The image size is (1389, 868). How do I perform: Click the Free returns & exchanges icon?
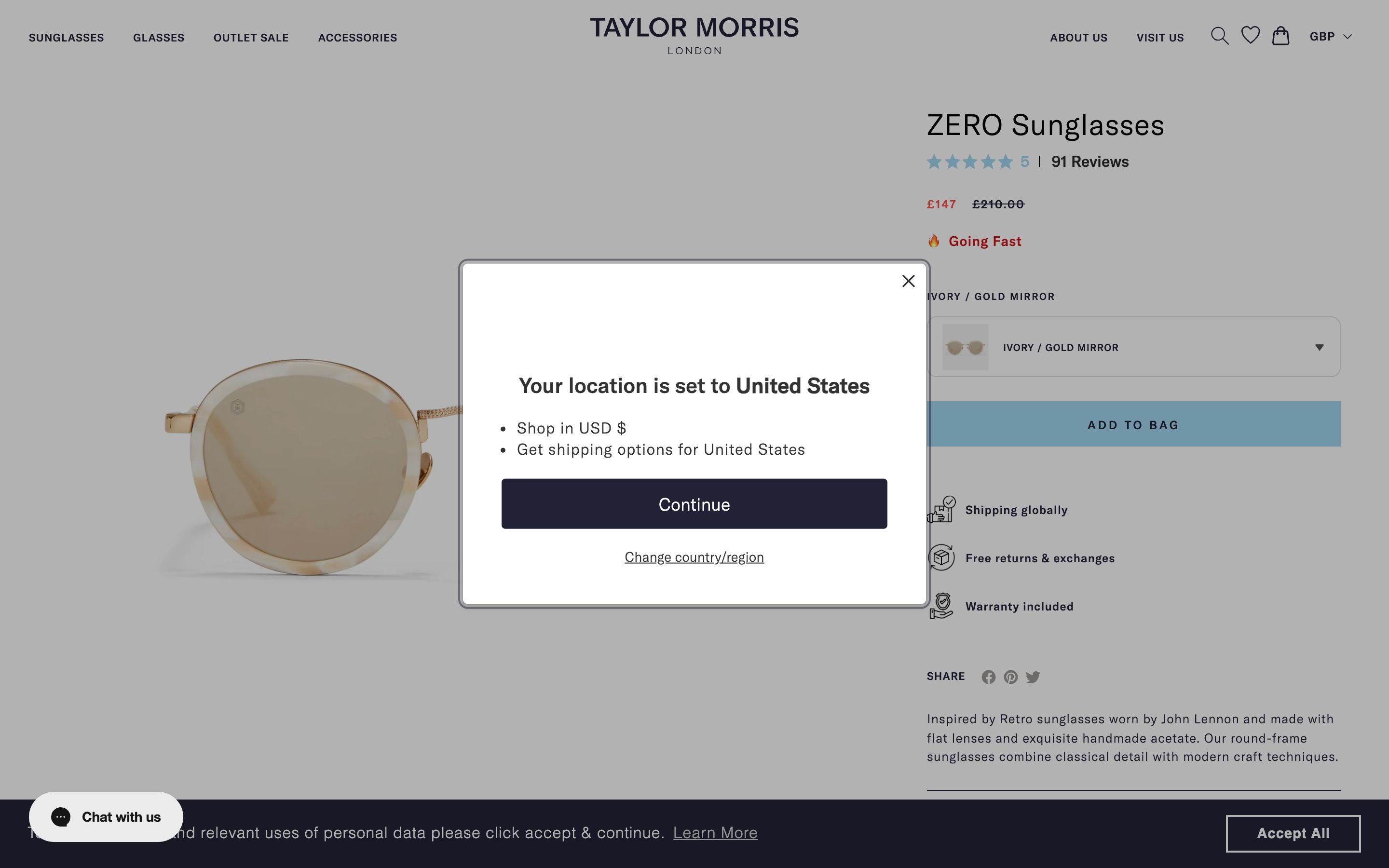coord(941,557)
